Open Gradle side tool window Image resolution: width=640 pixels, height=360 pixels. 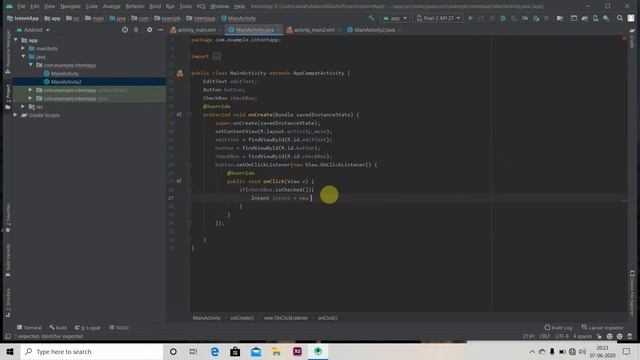click(632, 39)
